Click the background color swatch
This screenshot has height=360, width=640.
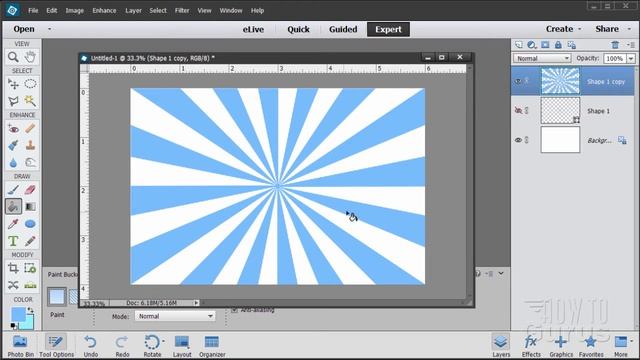[x=29, y=323]
